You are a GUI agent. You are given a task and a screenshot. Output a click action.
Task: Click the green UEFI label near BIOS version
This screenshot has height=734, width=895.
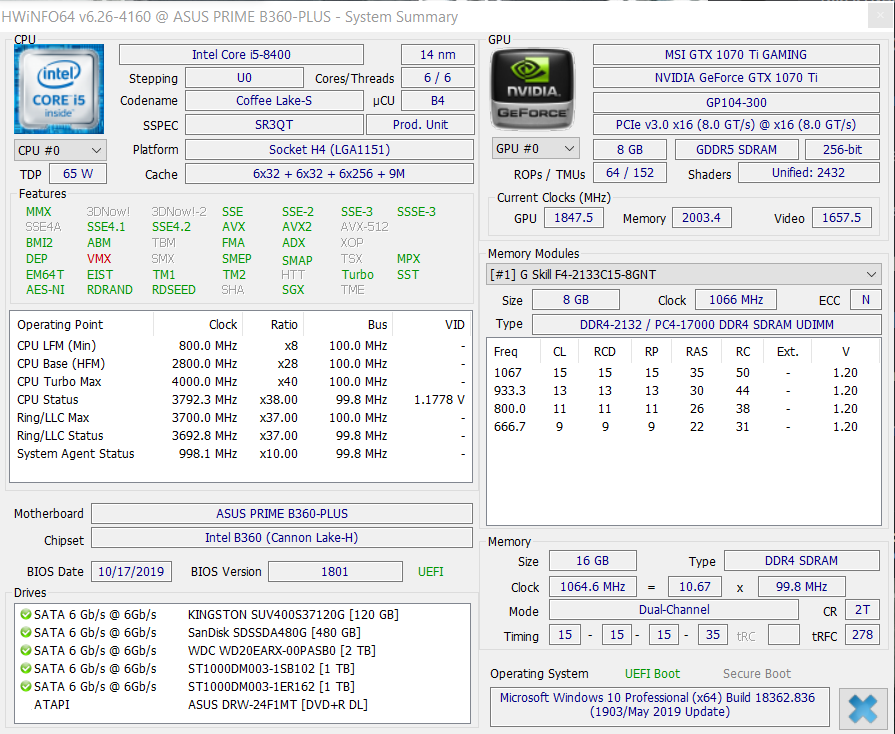coord(430,572)
